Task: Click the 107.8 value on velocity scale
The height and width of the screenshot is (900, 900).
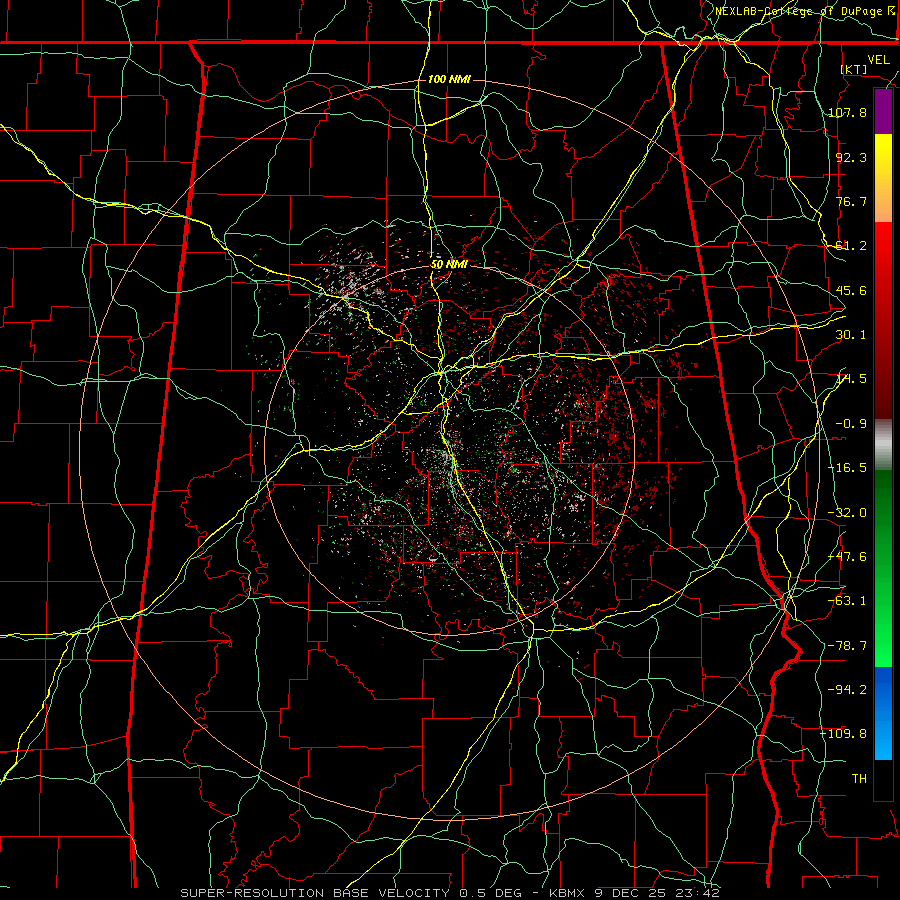Action: point(847,112)
